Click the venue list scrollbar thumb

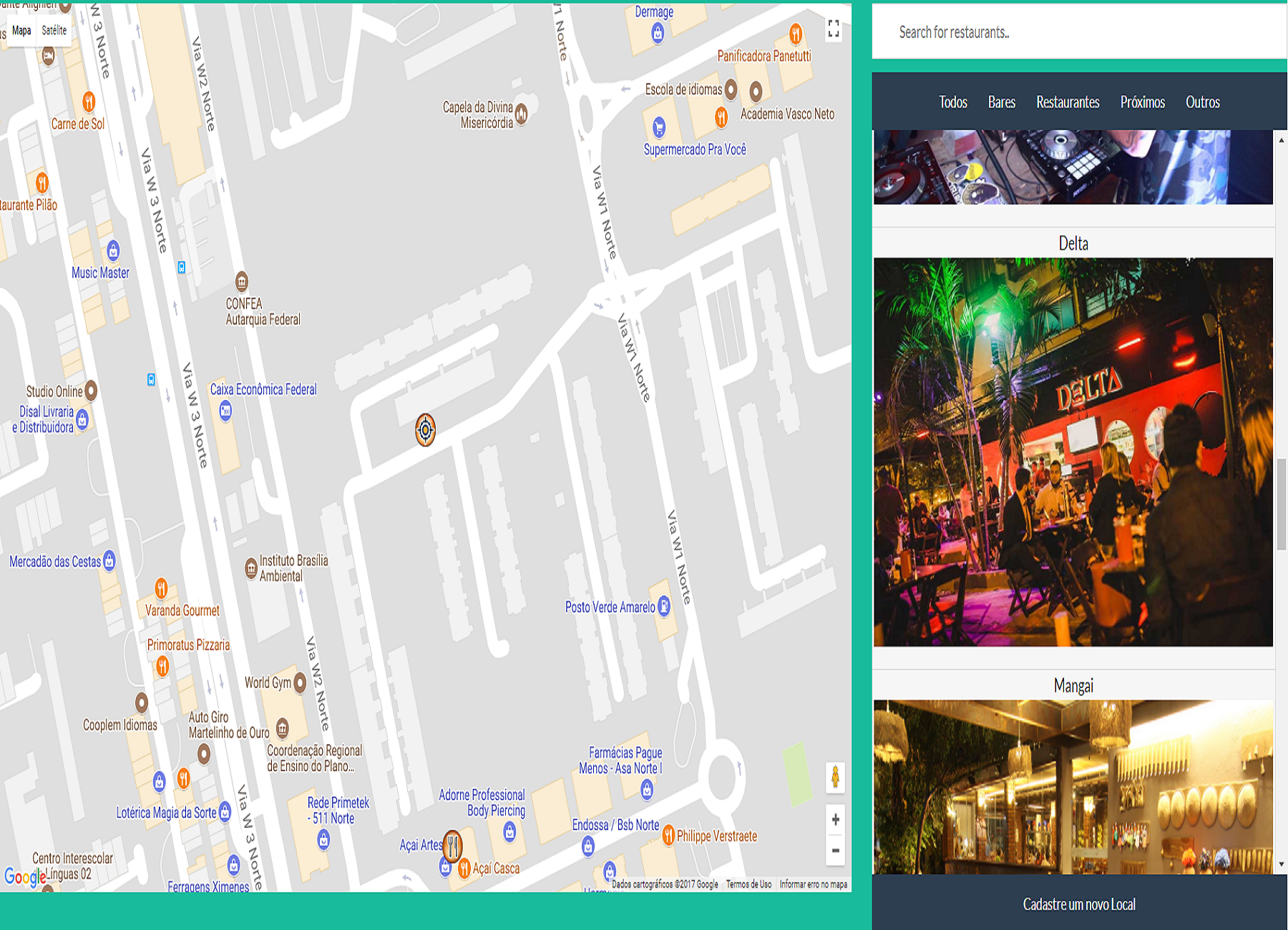tap(1281, 504)
